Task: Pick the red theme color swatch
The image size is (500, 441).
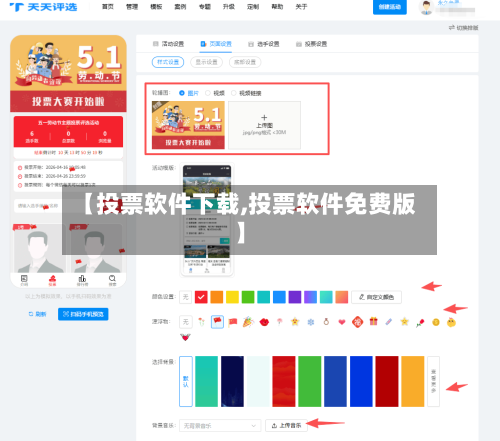Action: [x=201, y=297]
